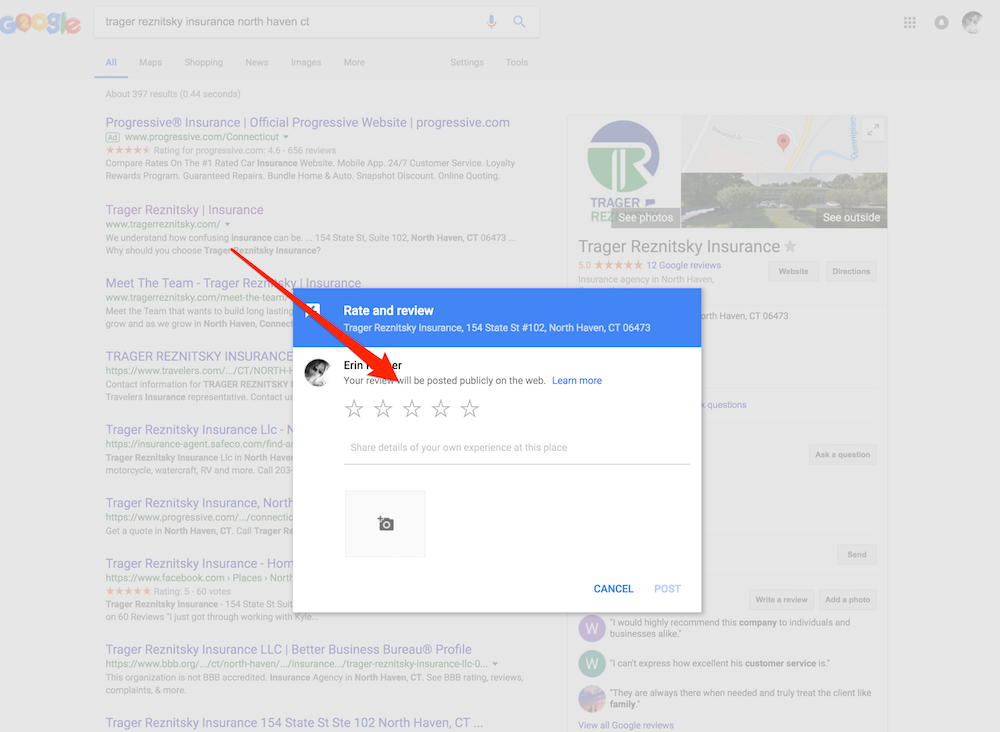The height and width of the screenshot is (732, 1000).
Task: Click the 'excellent his customer service' review snippet
Action: pyautogui.click(x=719, y=663)
